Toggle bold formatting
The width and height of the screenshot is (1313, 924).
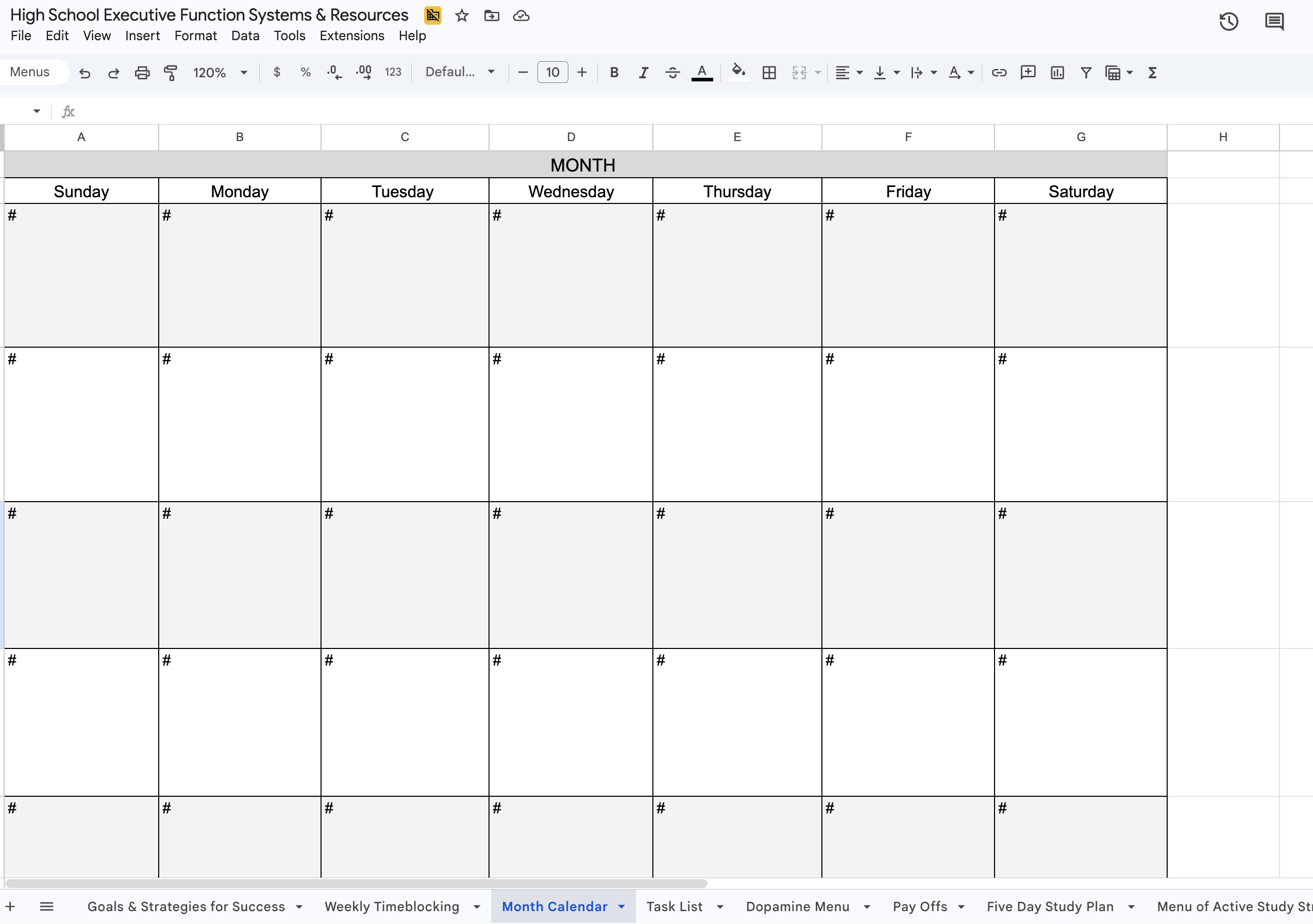(x=614, y=73)
